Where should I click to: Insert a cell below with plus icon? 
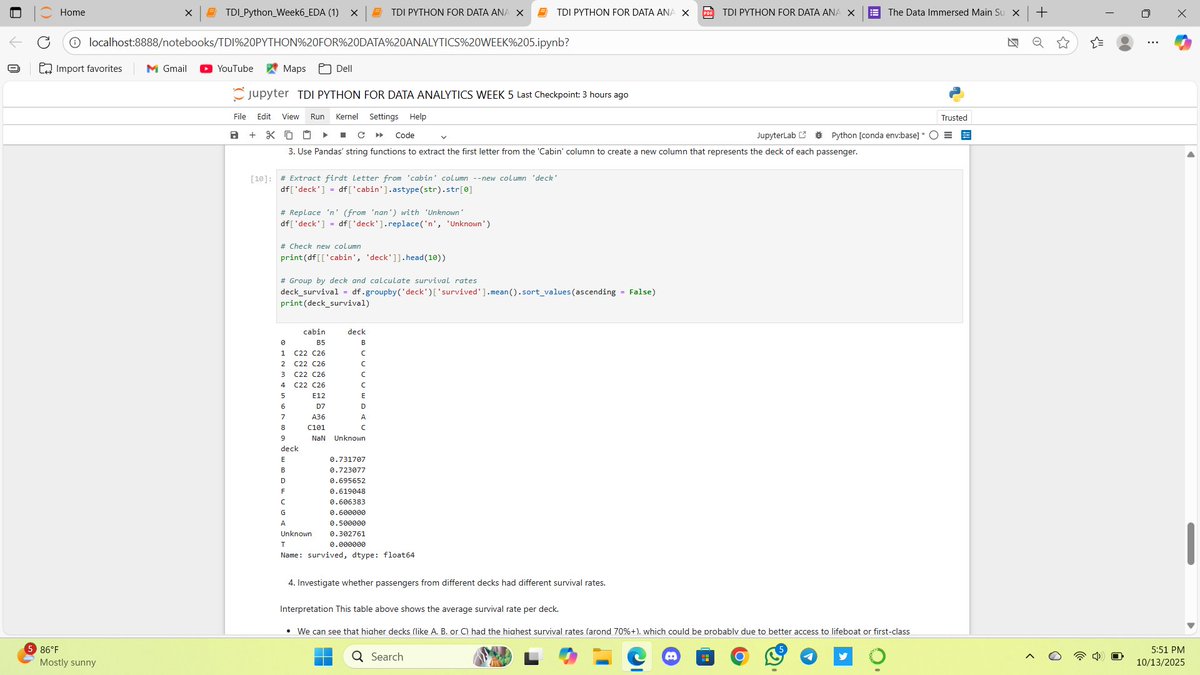coord(252,135)
